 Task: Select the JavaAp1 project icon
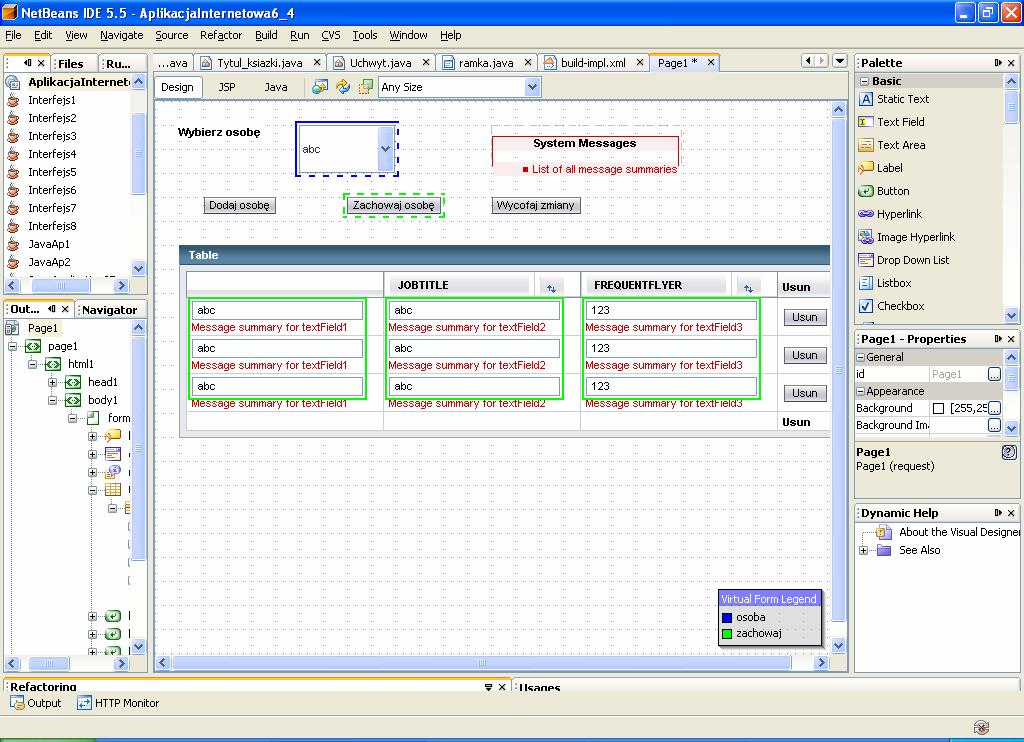pos(13,244)
